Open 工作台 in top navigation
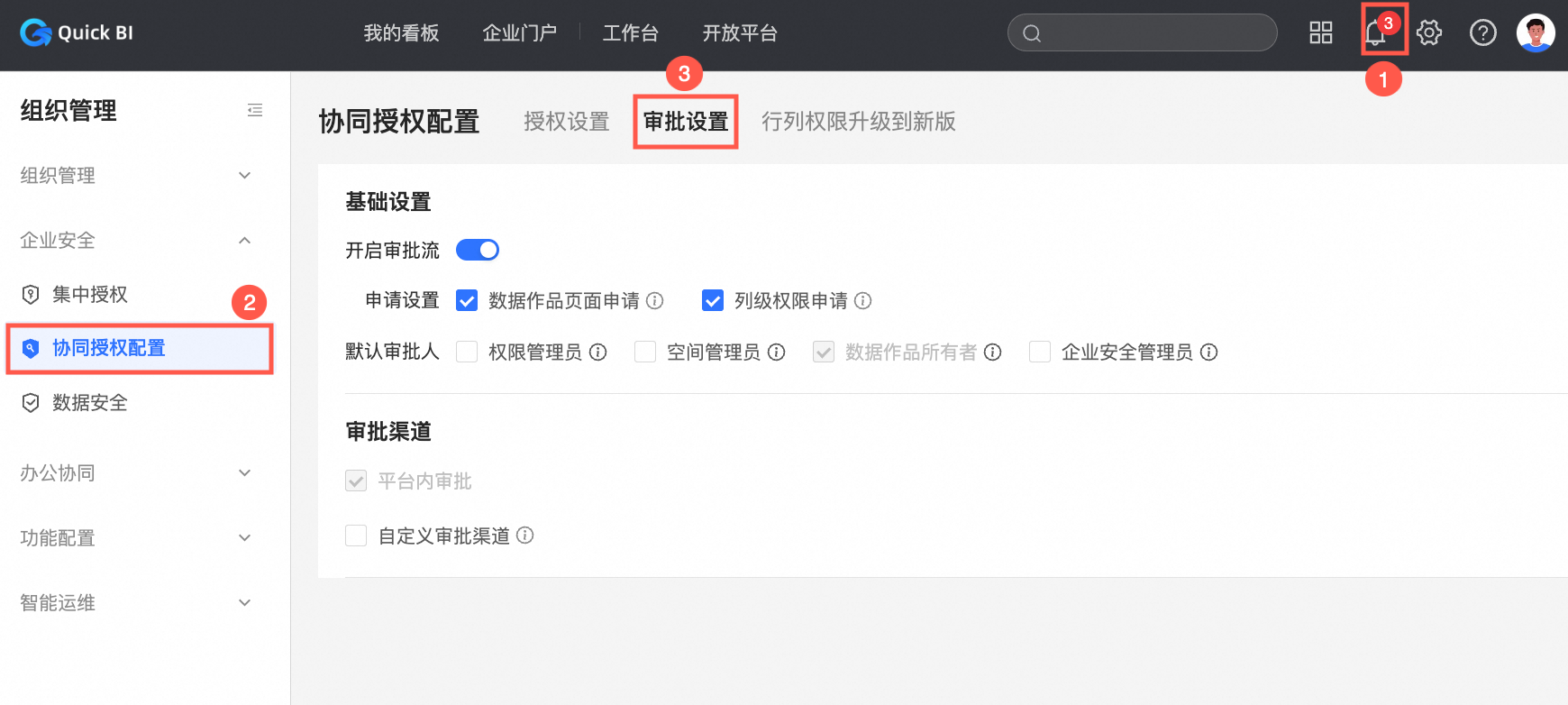The width and height of the screenshot is (1568, 705). point(631,33)
